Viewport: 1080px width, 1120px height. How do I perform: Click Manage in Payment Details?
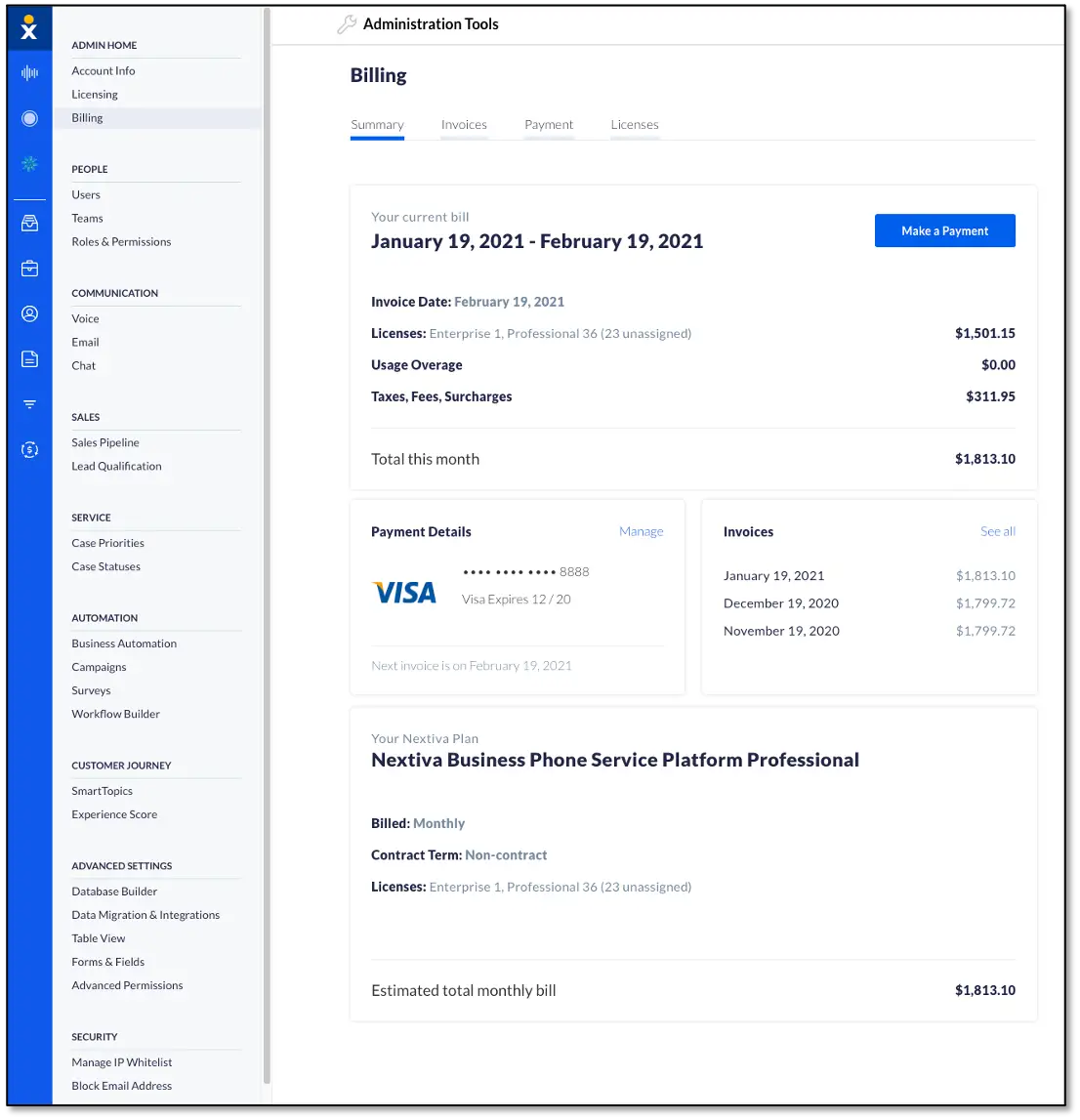[641, 531]
